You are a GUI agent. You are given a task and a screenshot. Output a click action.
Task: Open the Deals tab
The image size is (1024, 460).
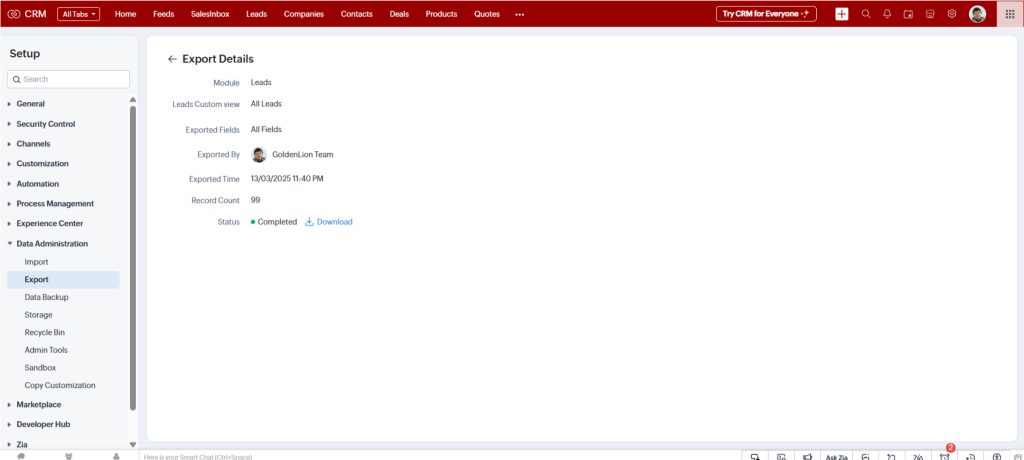tap(399, 14)
